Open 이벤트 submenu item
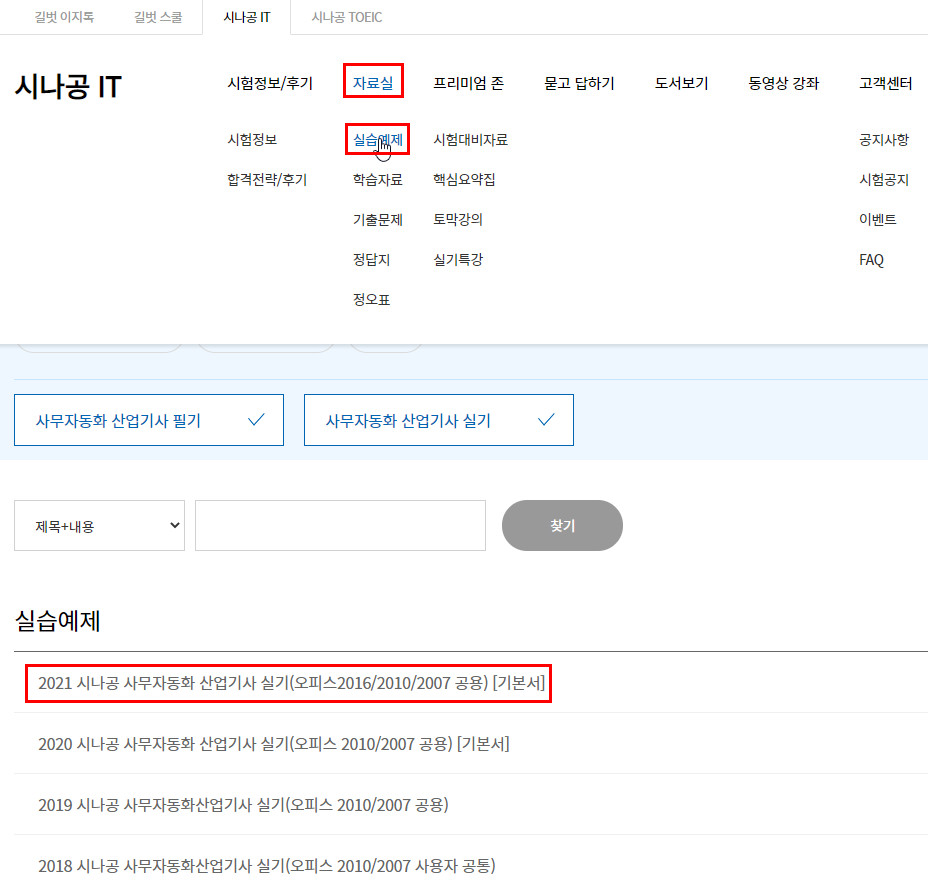 [x=878, y=220]
